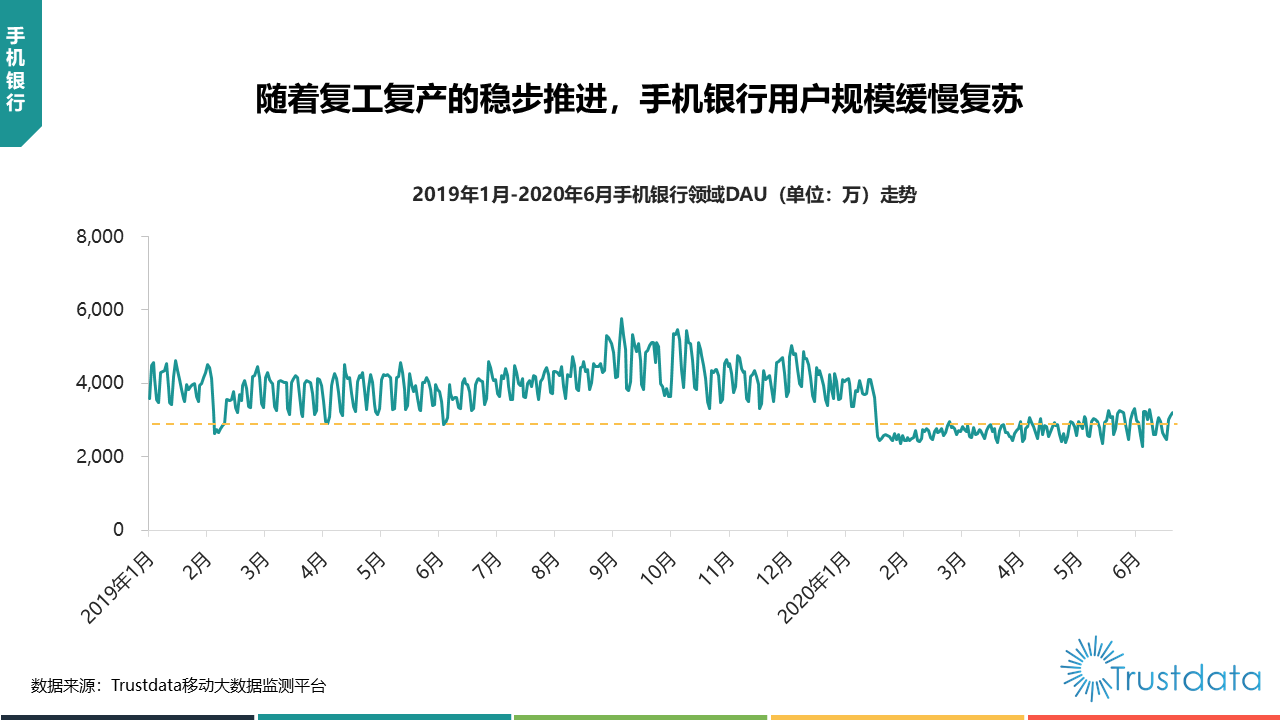Click the dark navy footer color bar
Viewport: 1280px width, 720px height.
point(127,716)
